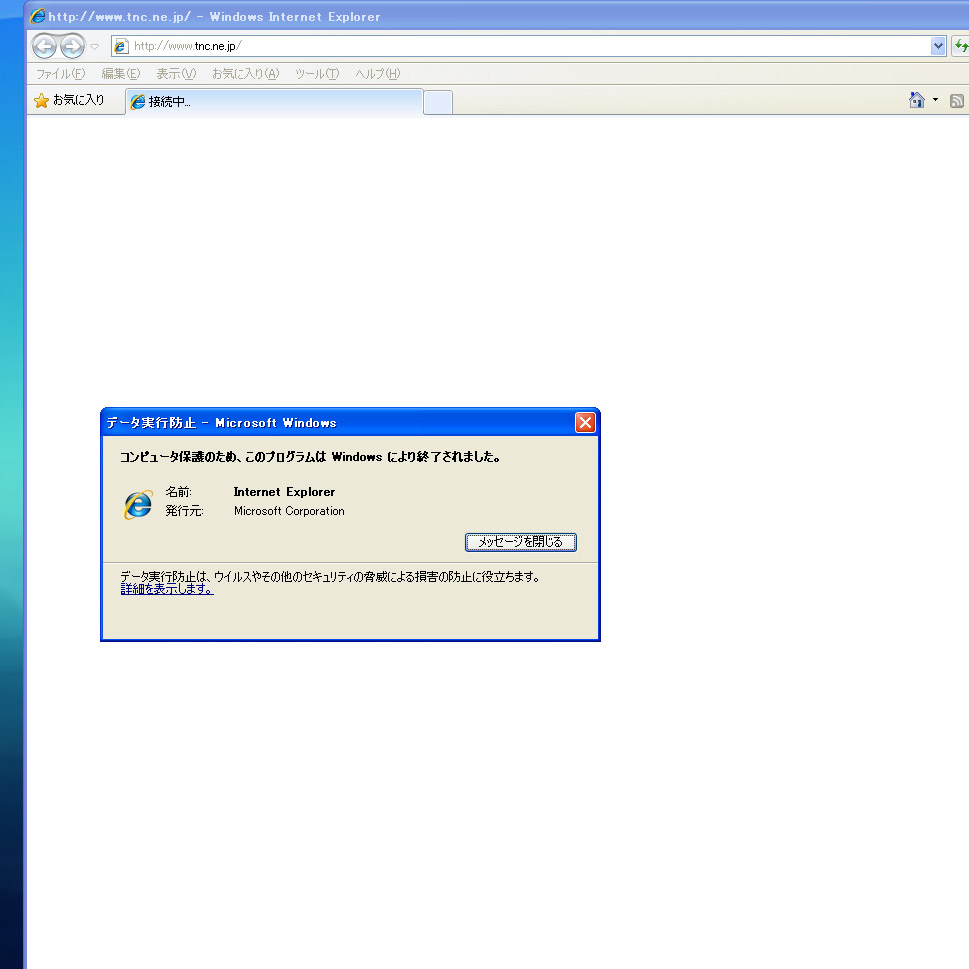969x969 pixels.
Task: Open the 表示(V) menu
Action: (176, 74)
